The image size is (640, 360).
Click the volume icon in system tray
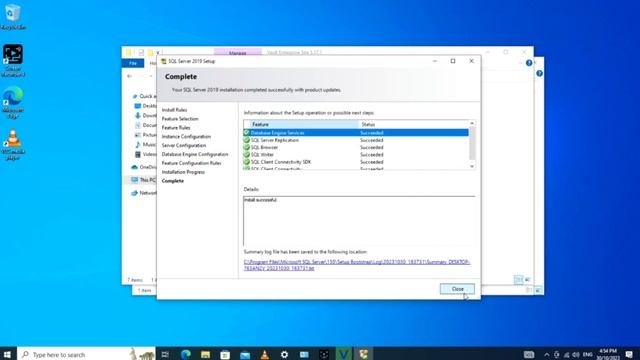pyautogui.click(x=576, y=354)
